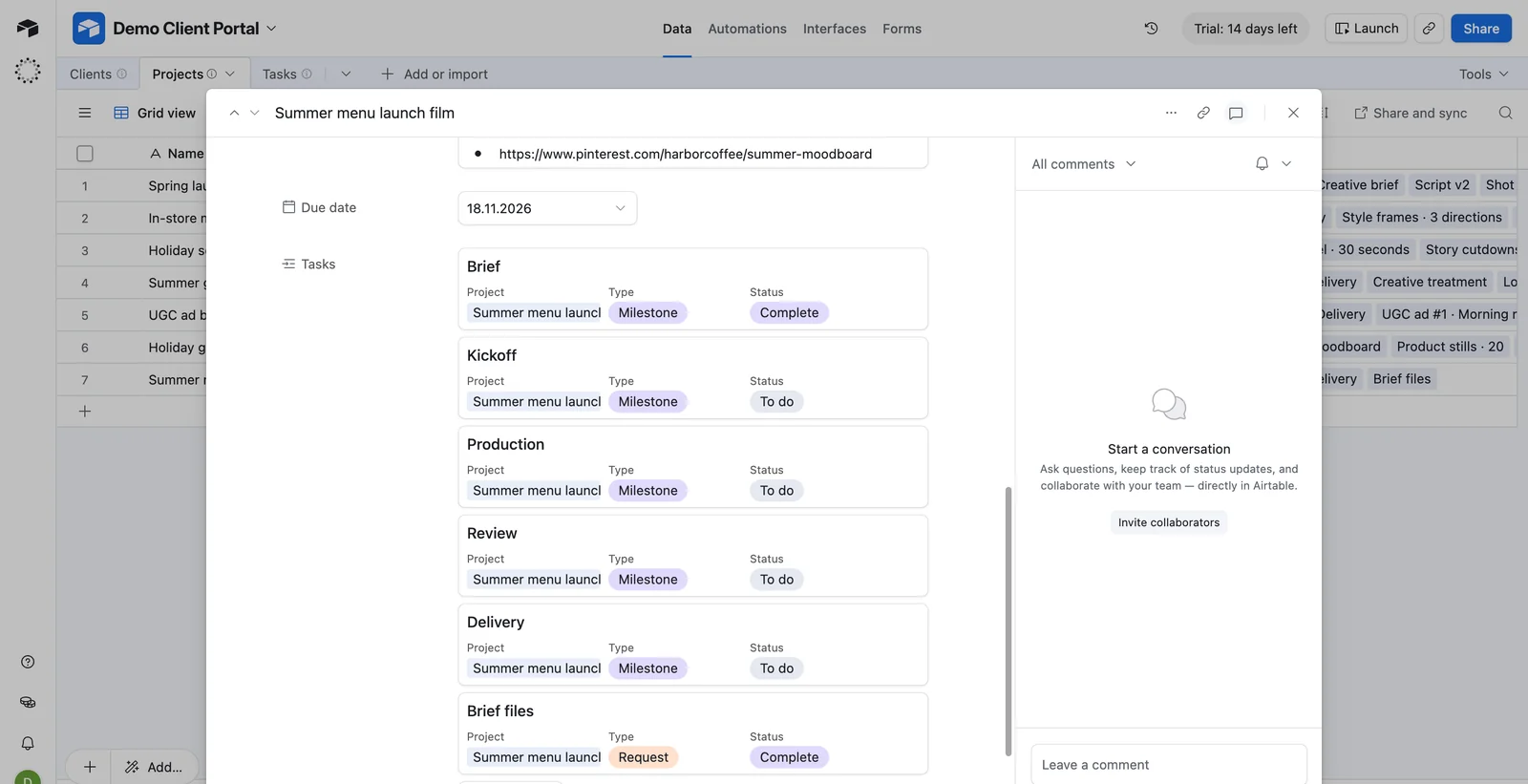Open Pinterest summer-moodboard URL
The height and width of the screenshot is (784, 1528).
[685, 154]
